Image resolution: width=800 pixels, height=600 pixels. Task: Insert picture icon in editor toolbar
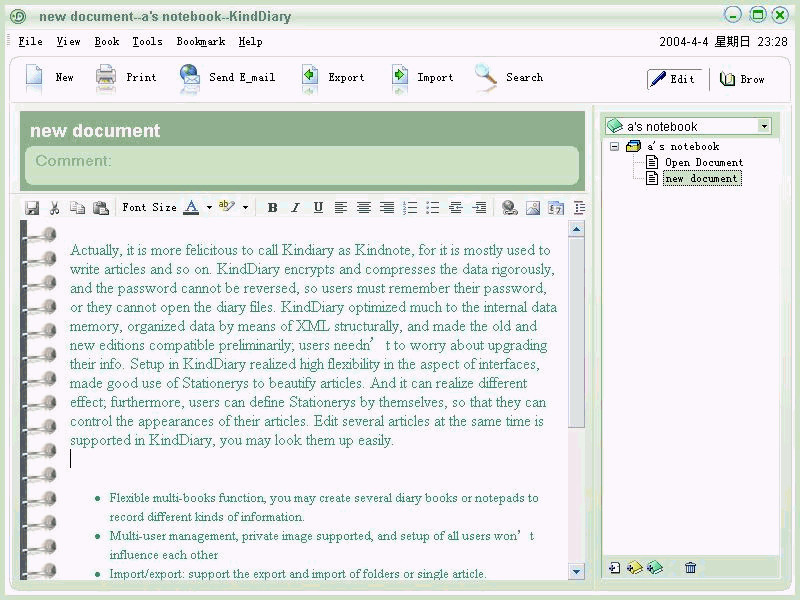(x=533, y=208)
